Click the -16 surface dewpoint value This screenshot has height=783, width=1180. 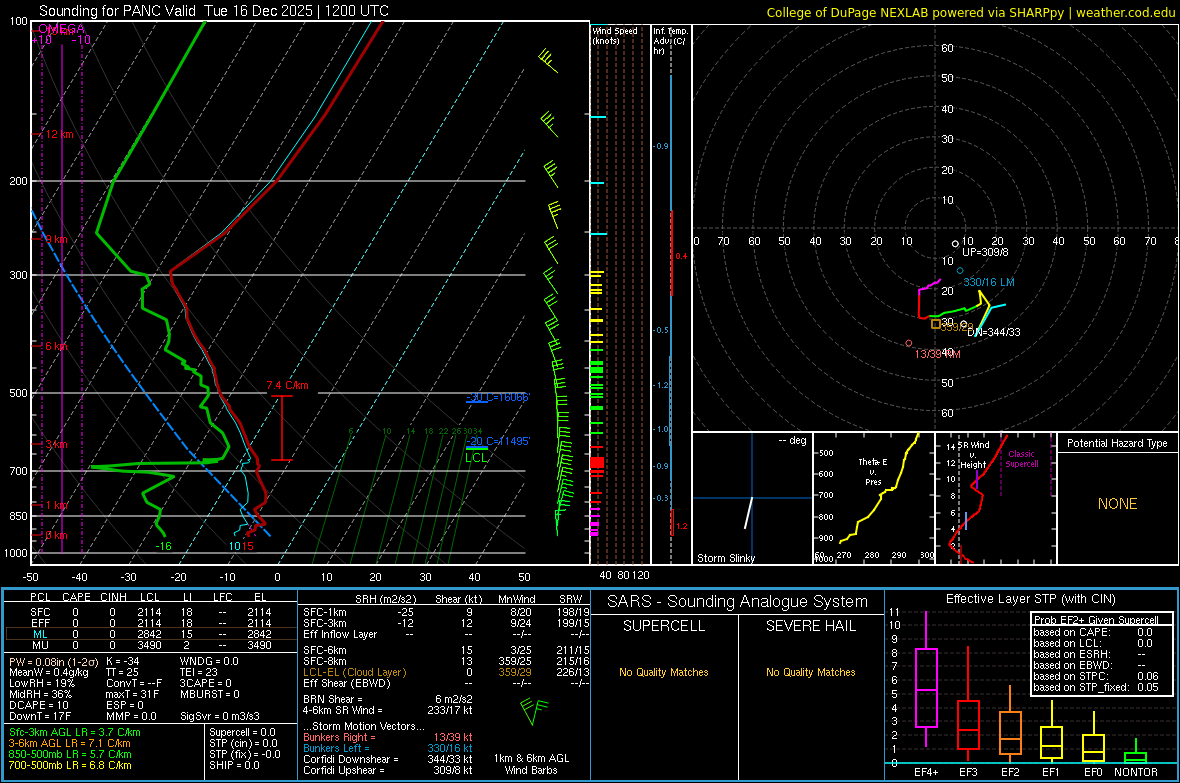coord(163,546)
